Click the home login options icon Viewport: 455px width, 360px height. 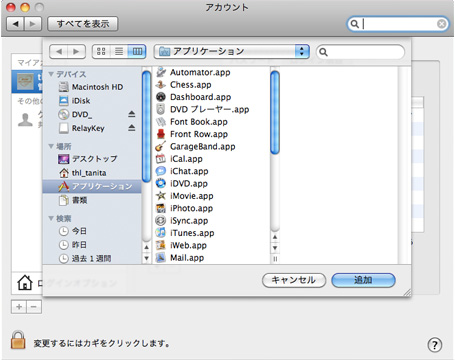[25, 283]
